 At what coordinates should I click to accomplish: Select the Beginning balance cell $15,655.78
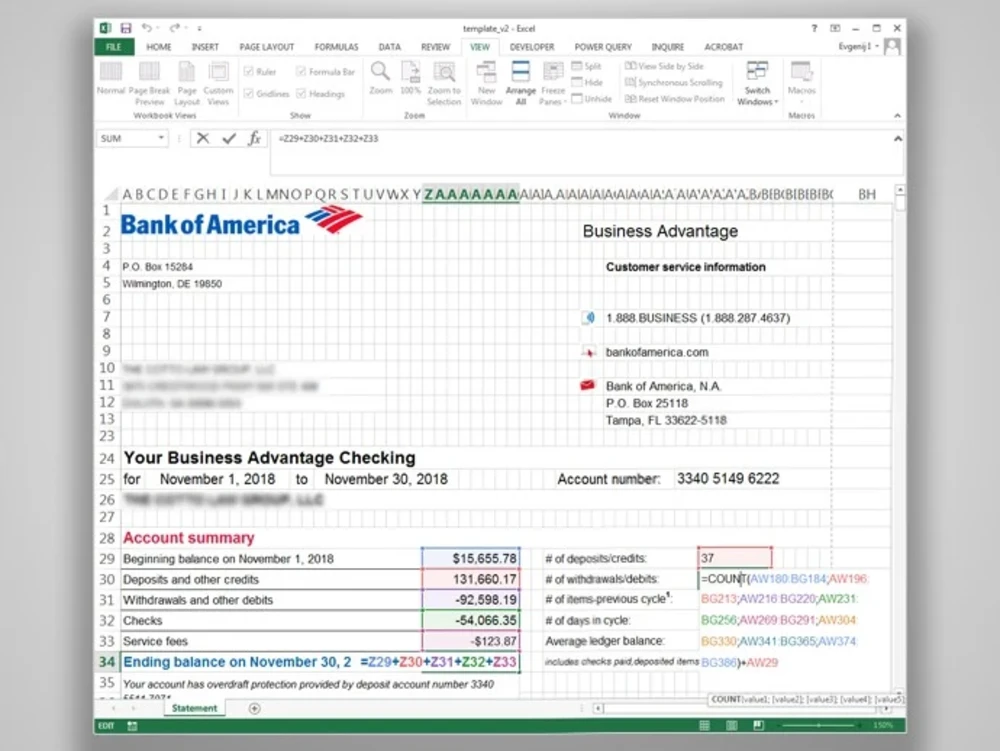[x=471, y=558]
